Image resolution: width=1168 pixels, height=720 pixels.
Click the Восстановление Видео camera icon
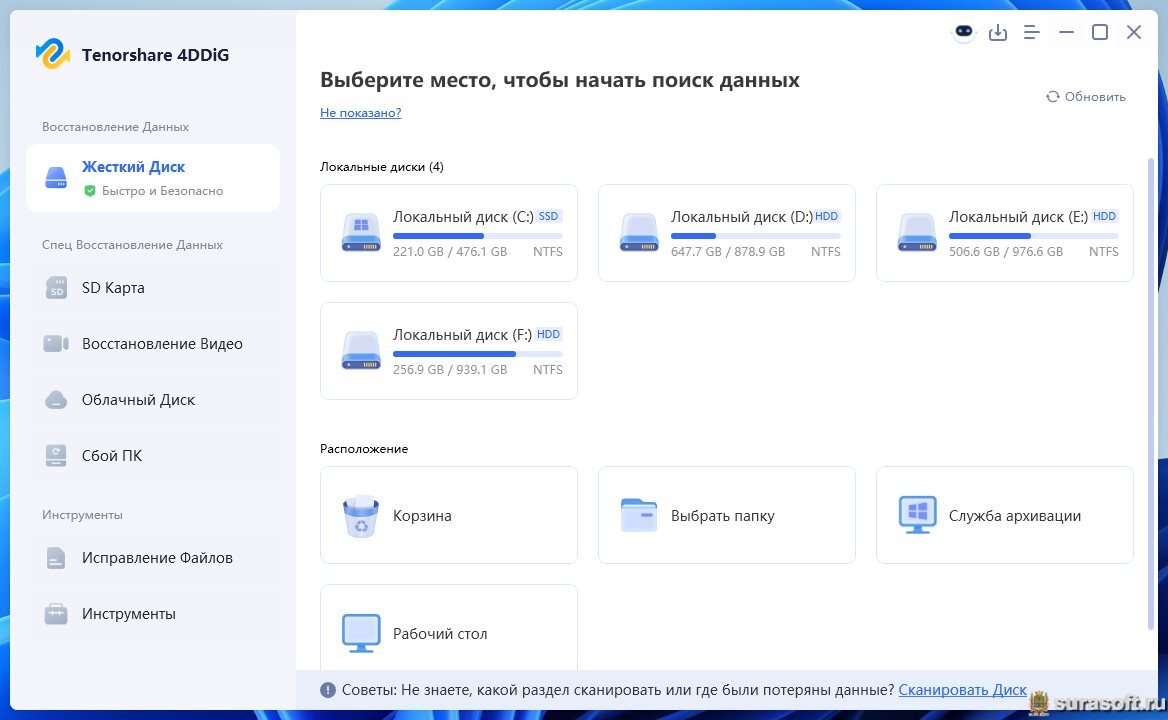click(56, 343)
